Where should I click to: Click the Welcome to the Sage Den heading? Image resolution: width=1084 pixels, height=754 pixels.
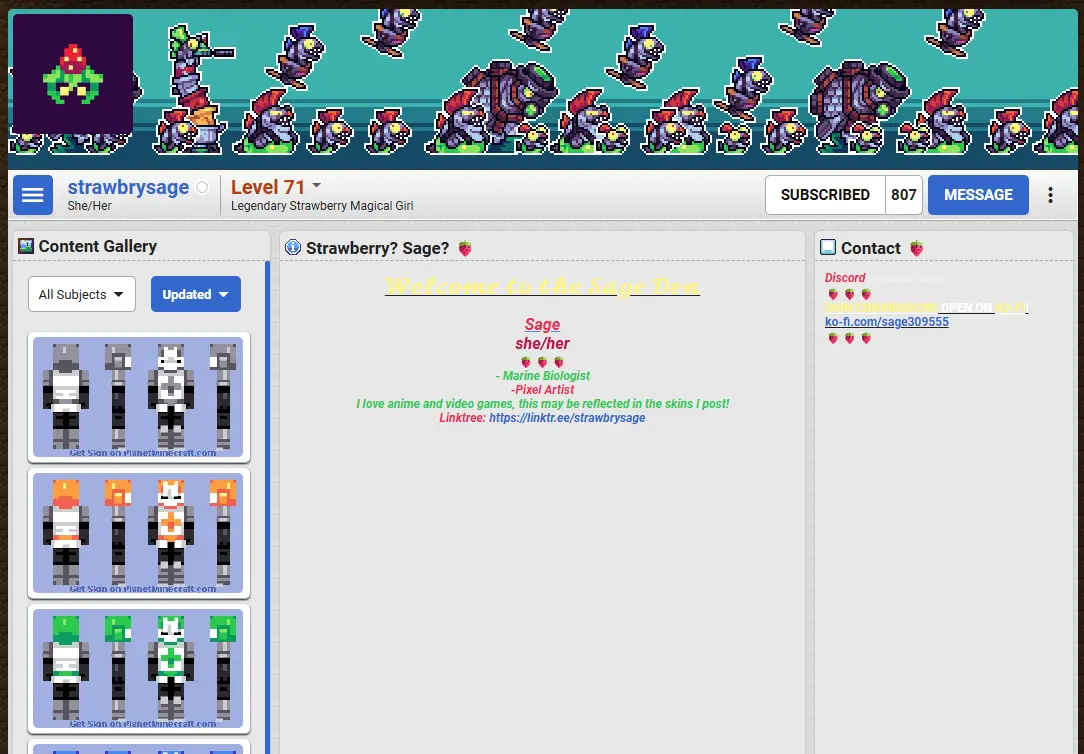pos(542,285)
